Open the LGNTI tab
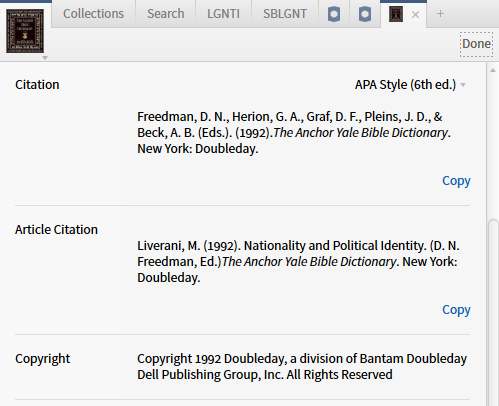Image resolution: width=499 pixels, height=406 pixels. (x=223, y=14)
